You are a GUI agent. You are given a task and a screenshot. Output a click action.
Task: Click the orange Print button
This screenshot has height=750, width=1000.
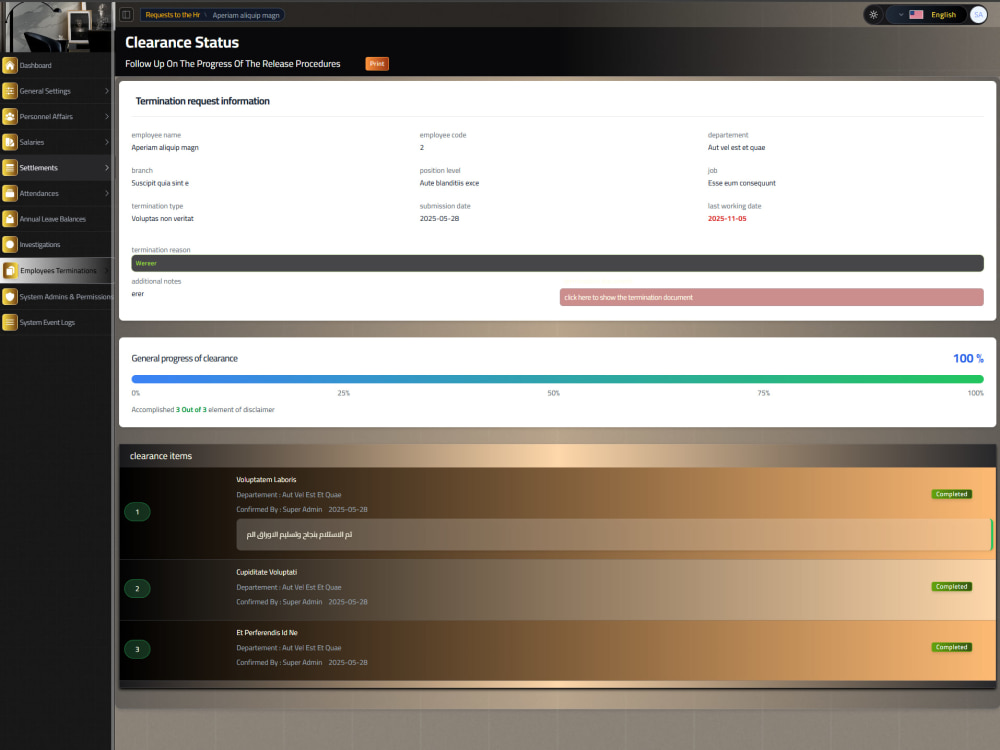pos(377,64)
